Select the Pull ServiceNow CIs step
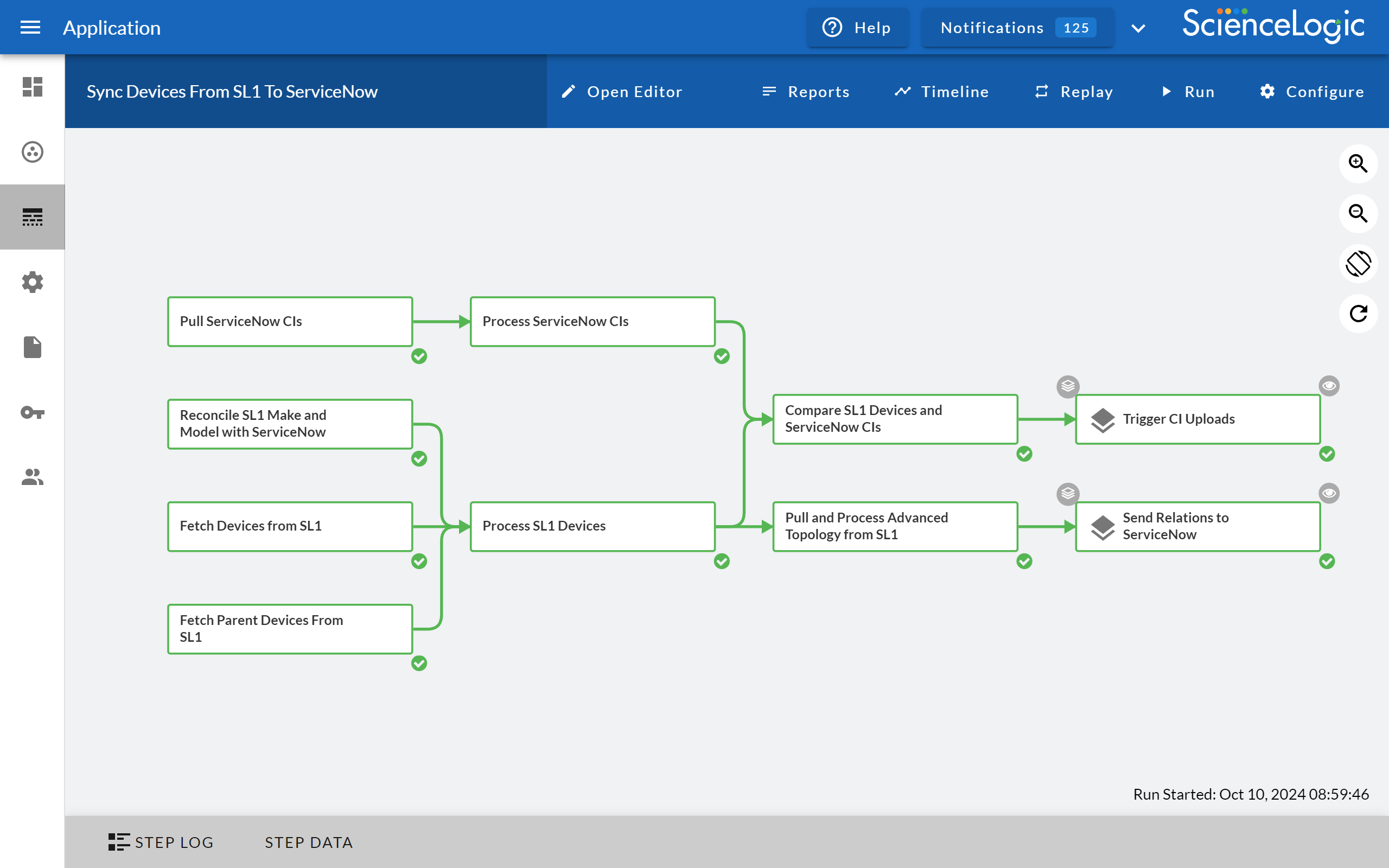 click(x=290, y=322)
